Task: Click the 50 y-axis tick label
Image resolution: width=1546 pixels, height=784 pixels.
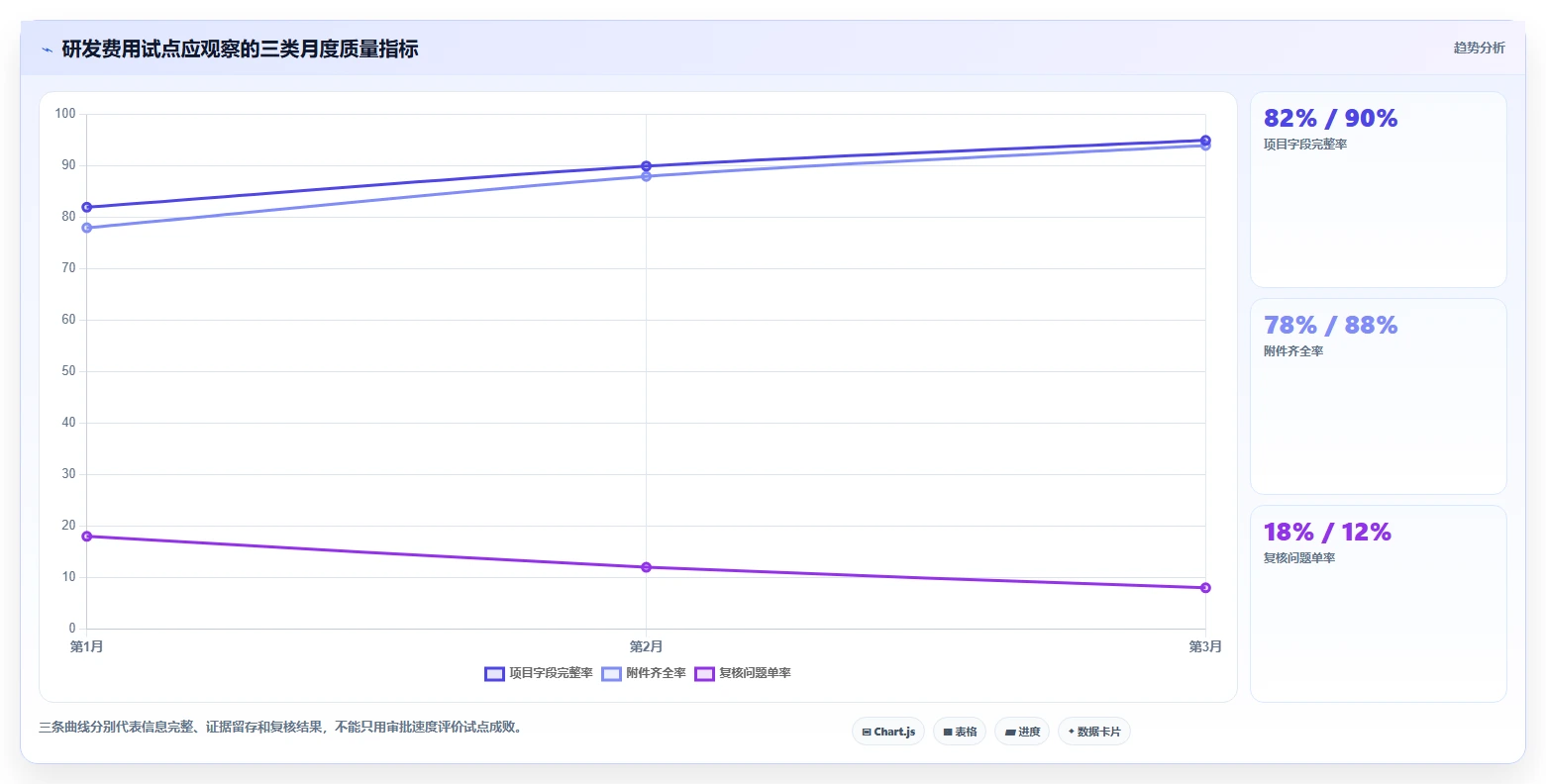Action: click(x=68, y=371)
